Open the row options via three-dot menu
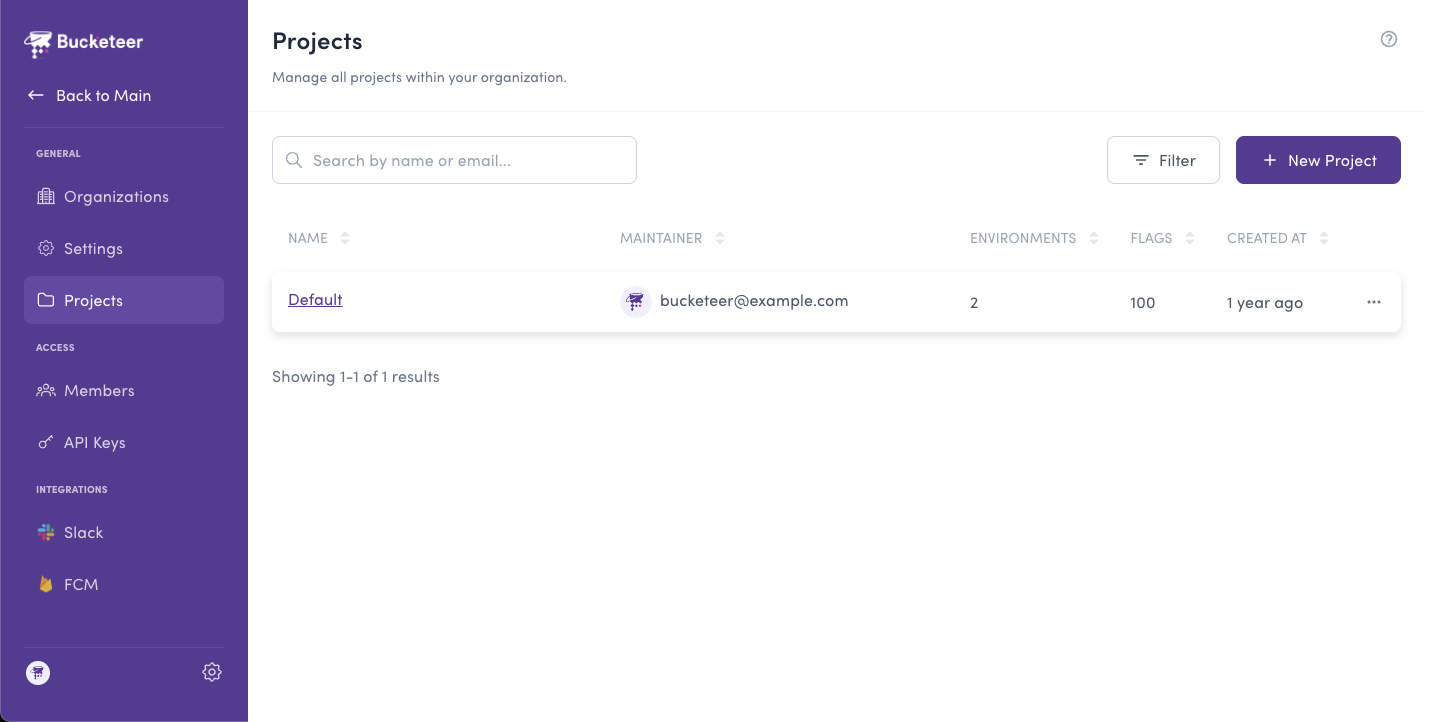1439x722 pixels. [1373, 302]
